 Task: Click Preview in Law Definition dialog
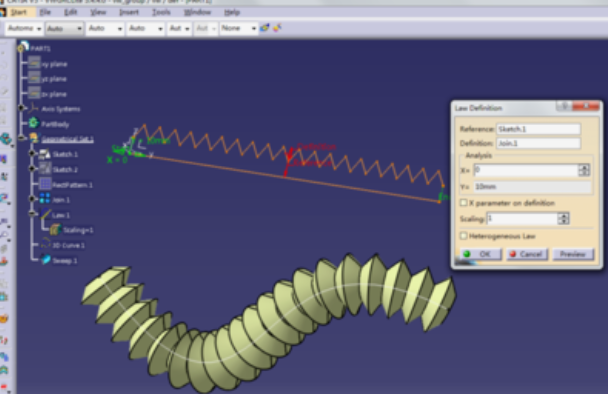point(573,254)
